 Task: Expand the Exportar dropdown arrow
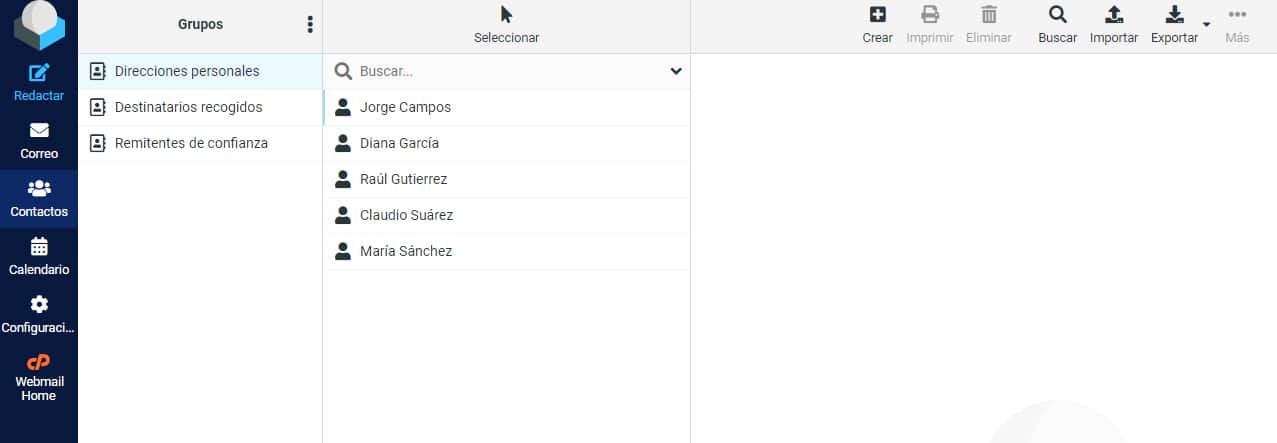click(1206, 24)
